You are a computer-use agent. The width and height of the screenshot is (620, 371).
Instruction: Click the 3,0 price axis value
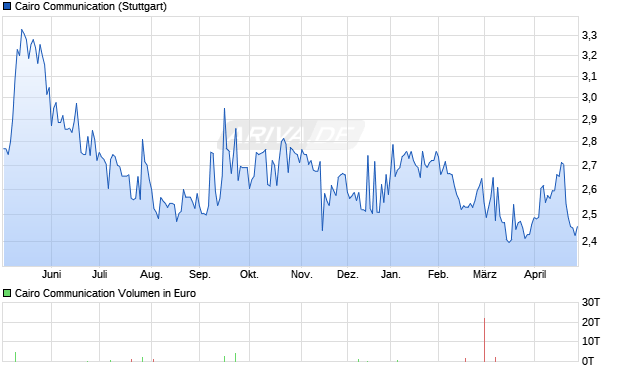[589, 97]
